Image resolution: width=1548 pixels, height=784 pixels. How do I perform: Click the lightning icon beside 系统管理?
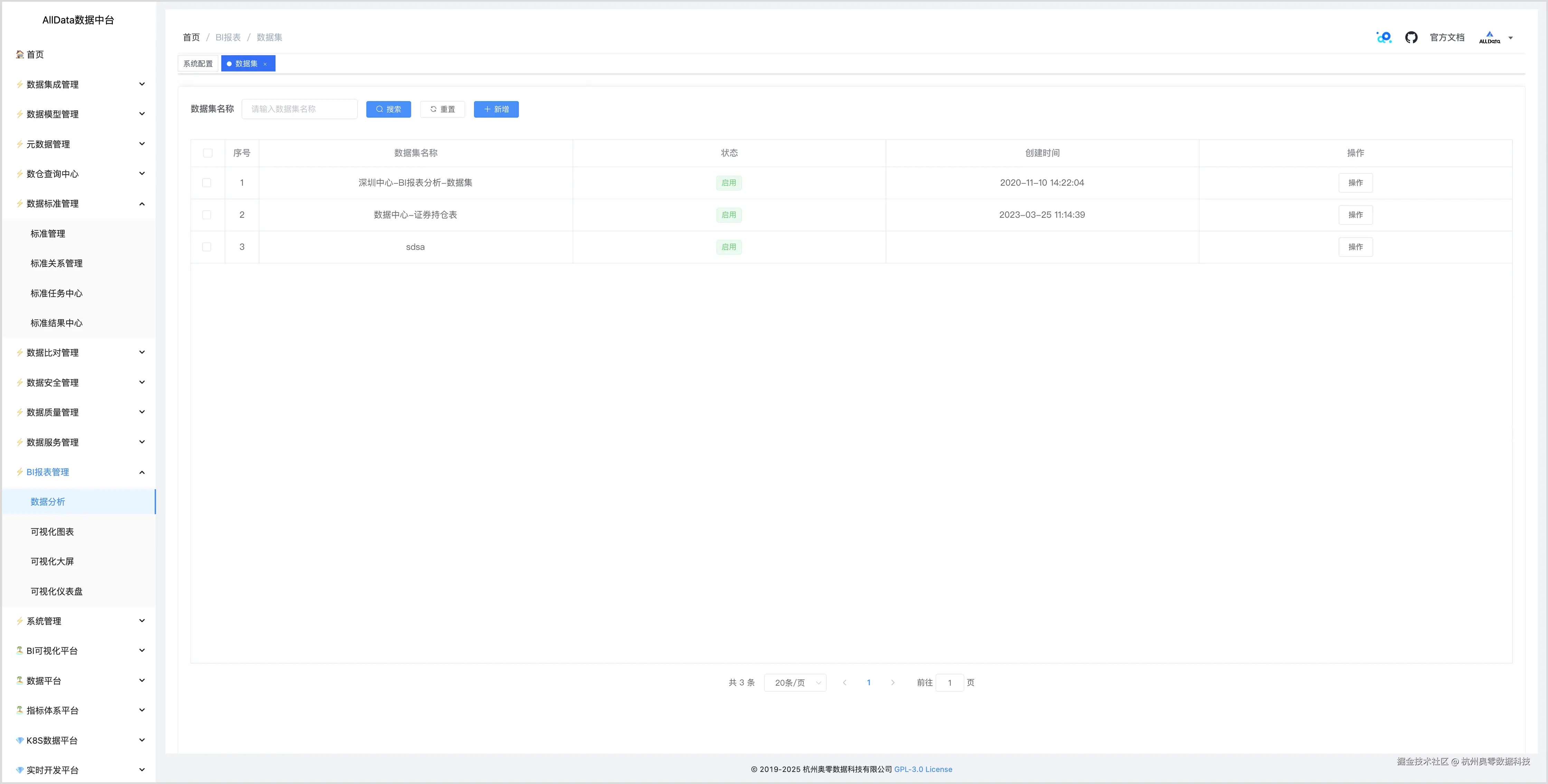point(20,621)
